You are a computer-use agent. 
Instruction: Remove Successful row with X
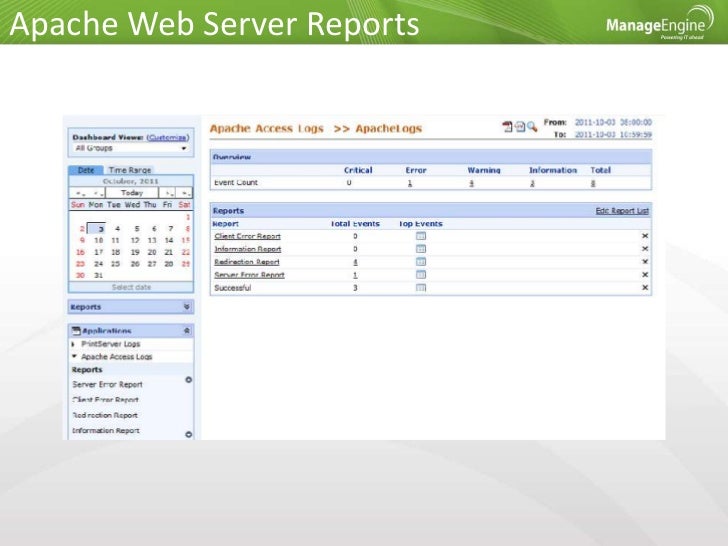pyautogui.click(x=645, y=288)
